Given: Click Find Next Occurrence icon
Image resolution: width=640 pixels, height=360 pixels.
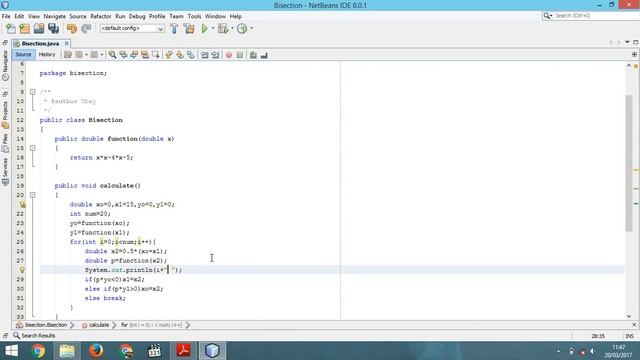Looking at the screenshot, I should (134, 55).
